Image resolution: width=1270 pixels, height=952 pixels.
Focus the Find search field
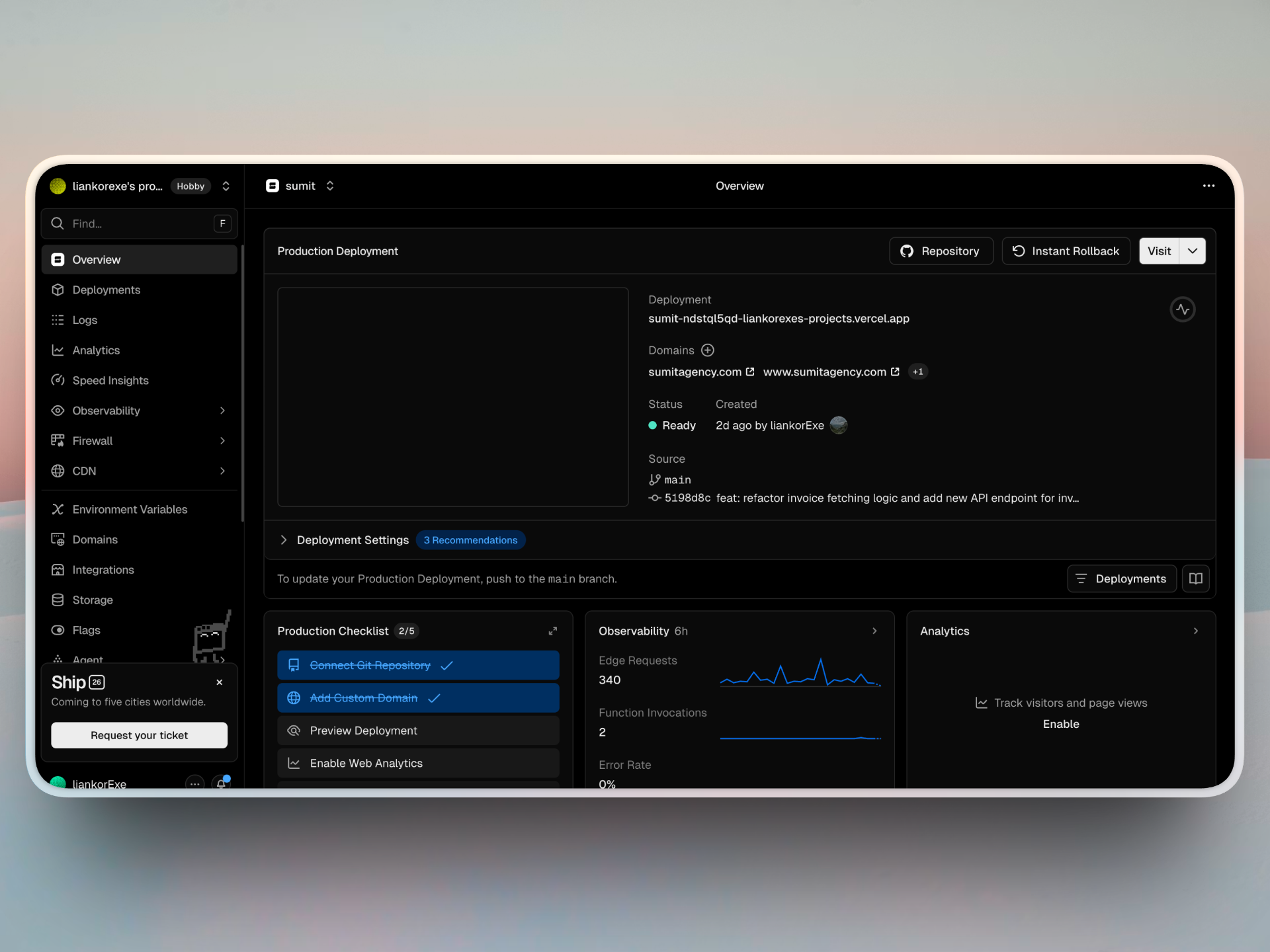pyautogui.click(x=140, y=223)
